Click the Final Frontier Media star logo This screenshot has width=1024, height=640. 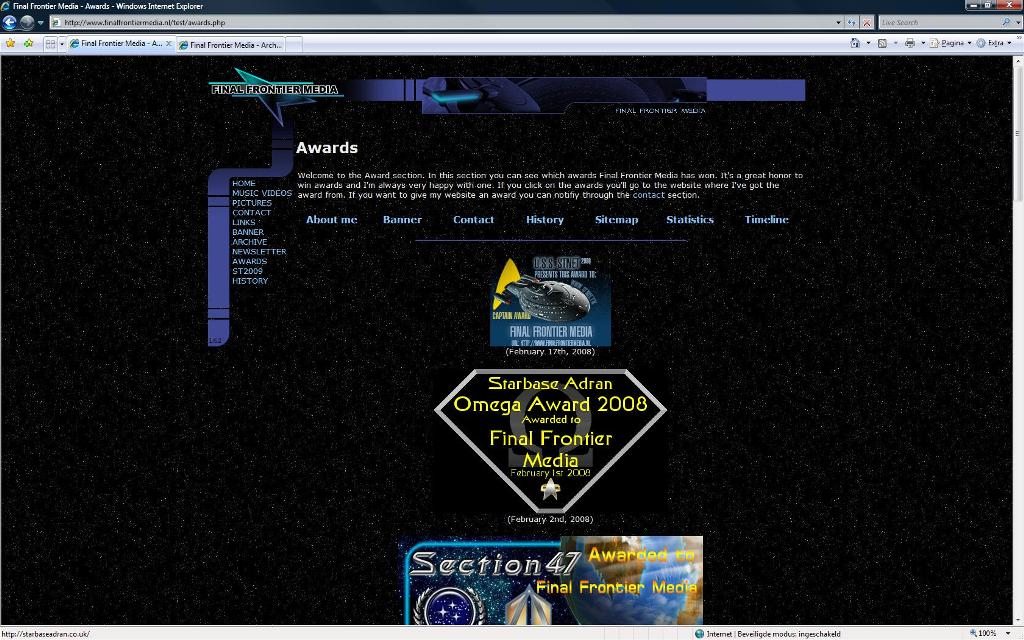click(275, 95)
